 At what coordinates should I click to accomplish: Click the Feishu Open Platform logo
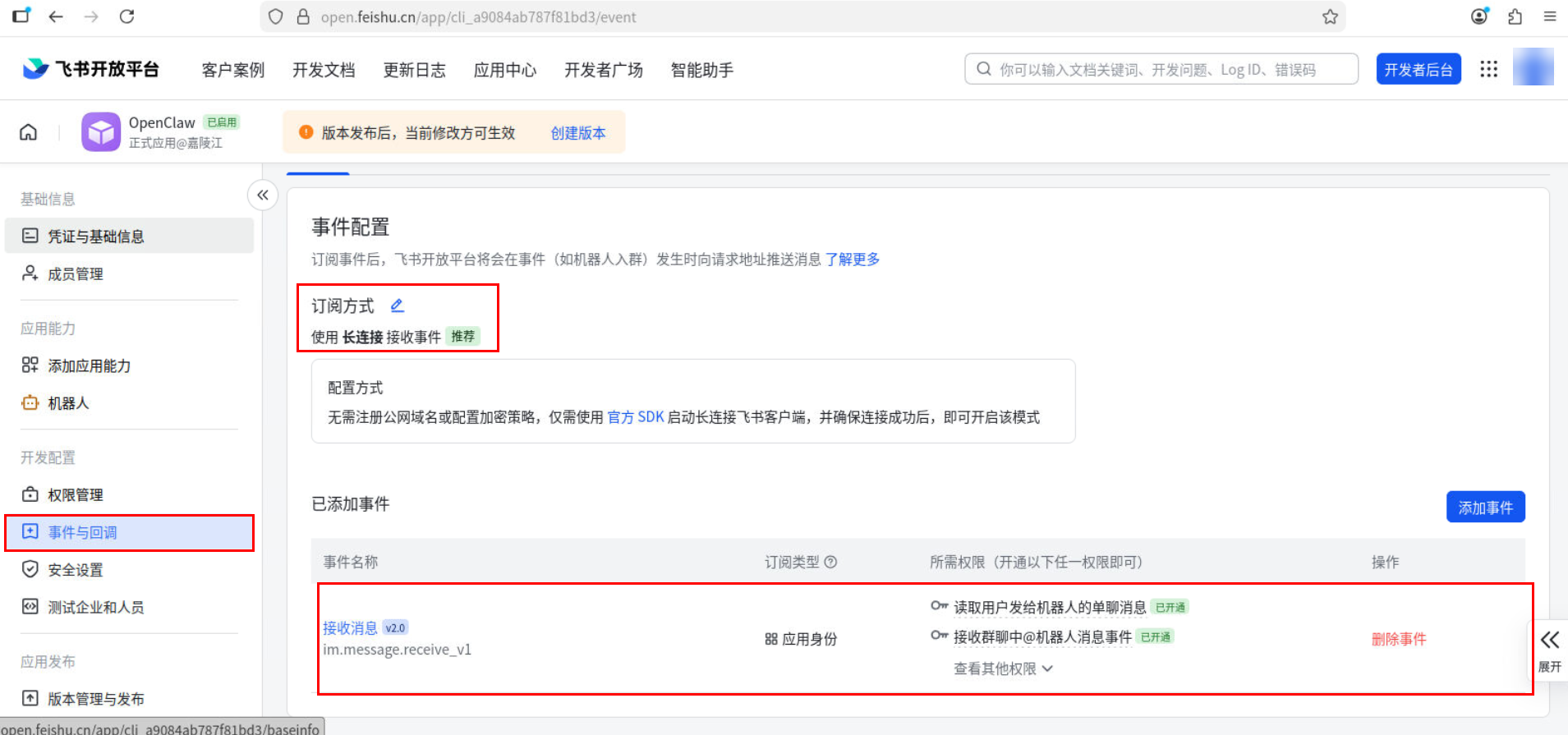point(90,69)
